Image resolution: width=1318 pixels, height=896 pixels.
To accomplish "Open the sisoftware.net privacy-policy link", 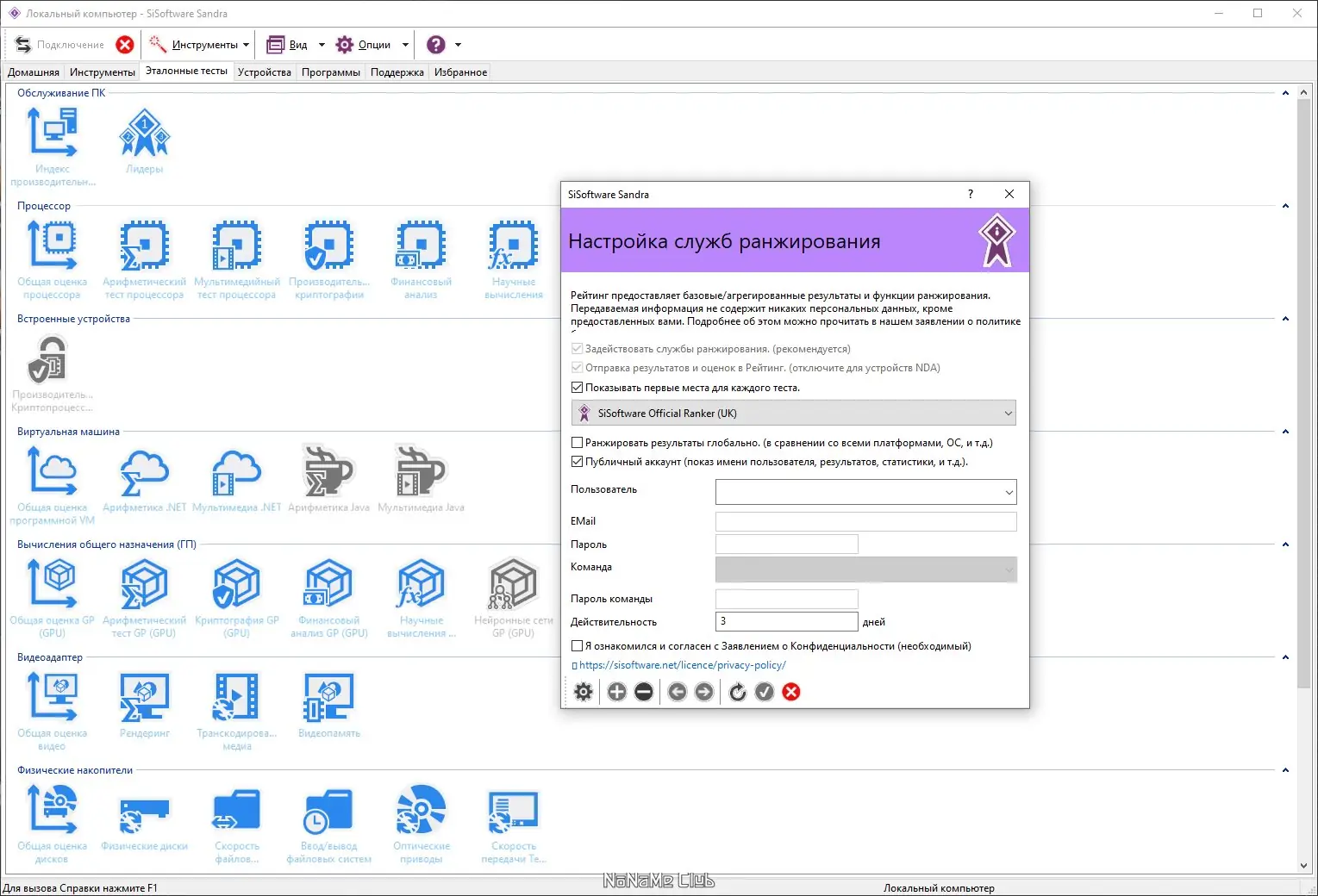I will click(x=683, y=665).
